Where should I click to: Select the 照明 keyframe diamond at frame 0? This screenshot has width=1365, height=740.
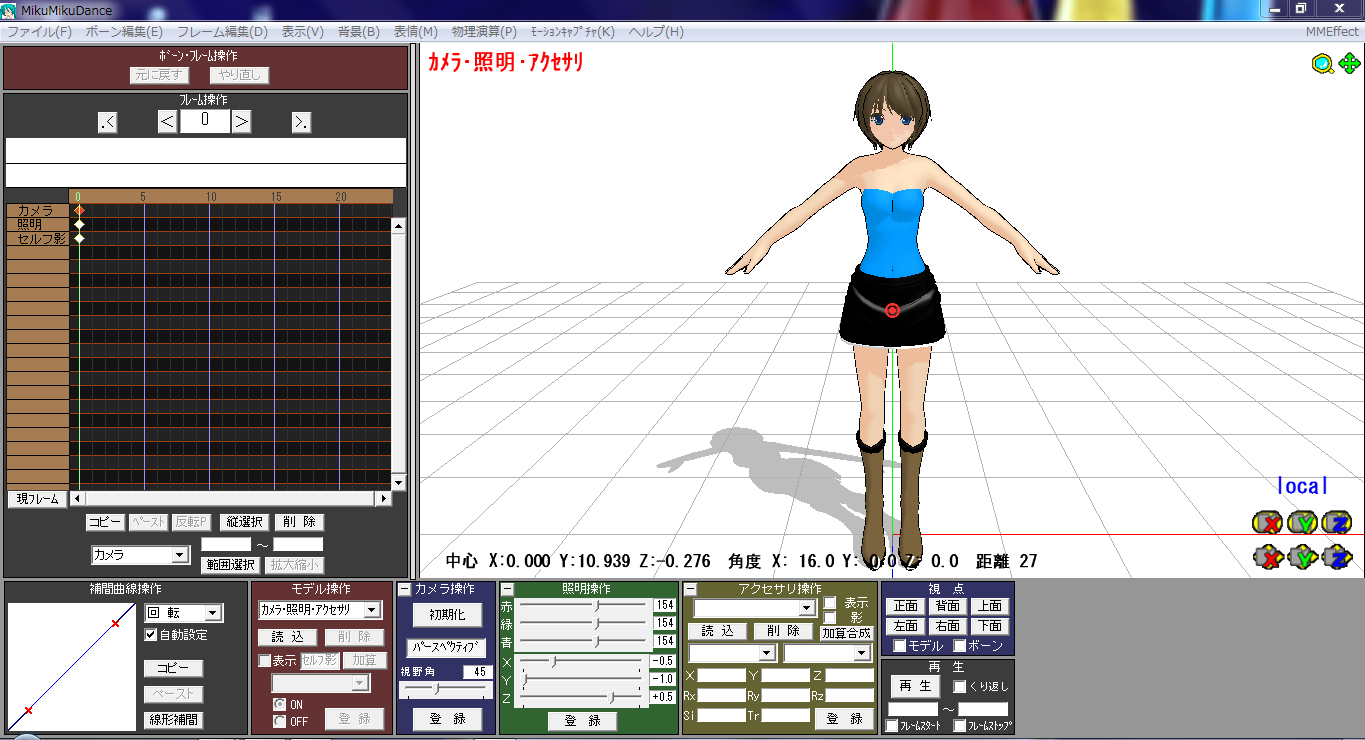point(79,224)
